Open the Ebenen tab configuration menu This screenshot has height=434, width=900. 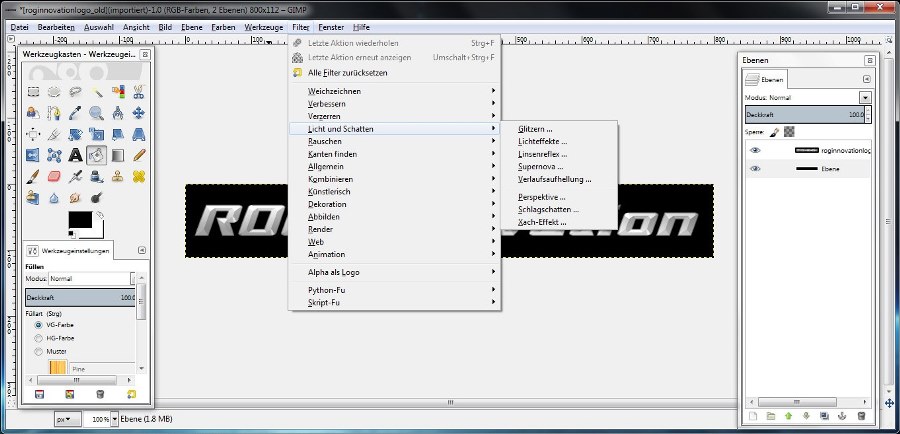tap(867, 79)
